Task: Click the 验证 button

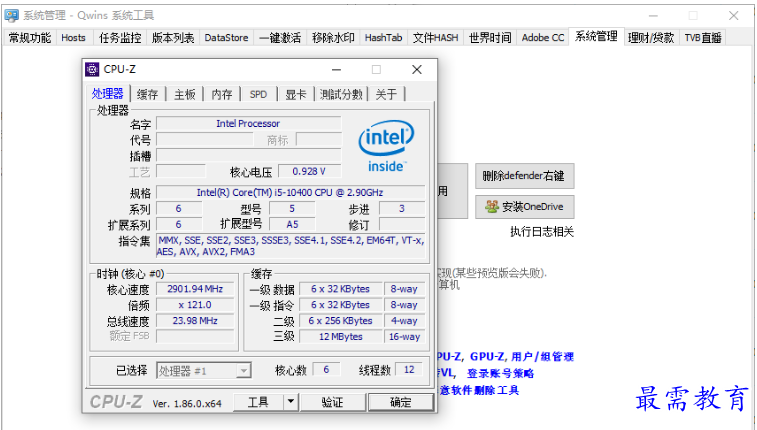Action: pos(332,402)
